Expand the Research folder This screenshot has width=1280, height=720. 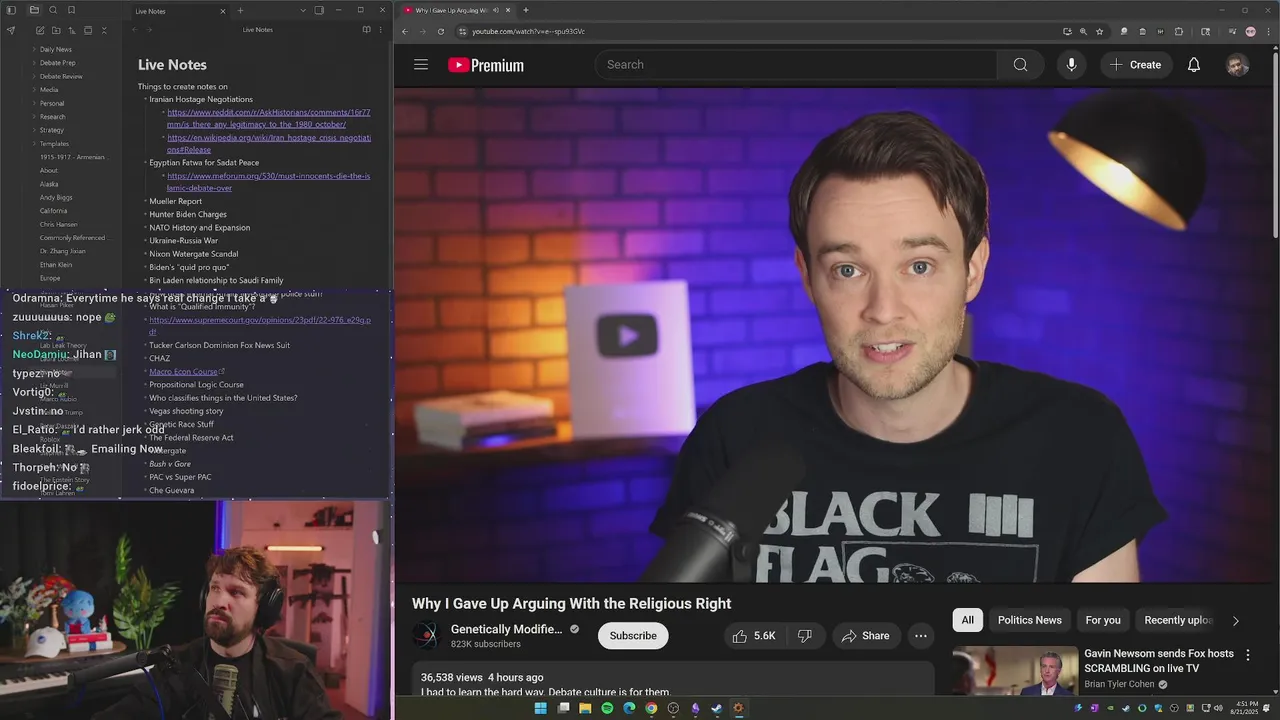(x=52, y=117)
